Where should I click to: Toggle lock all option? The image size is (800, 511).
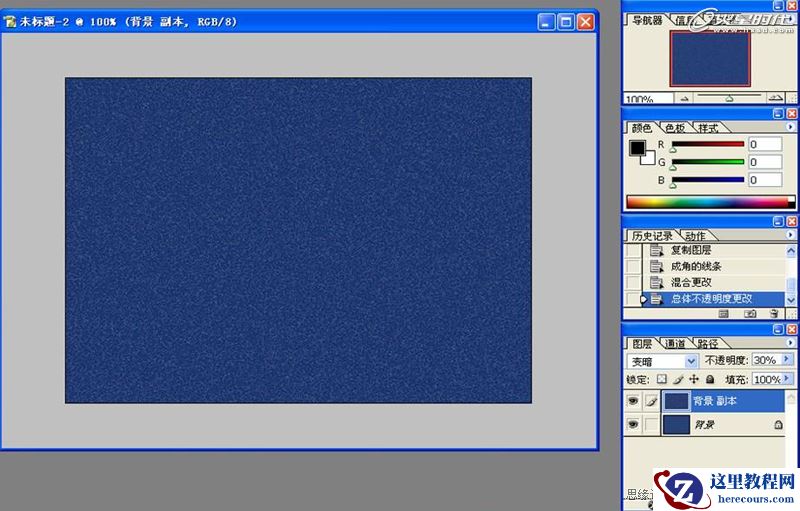point(710,379)
